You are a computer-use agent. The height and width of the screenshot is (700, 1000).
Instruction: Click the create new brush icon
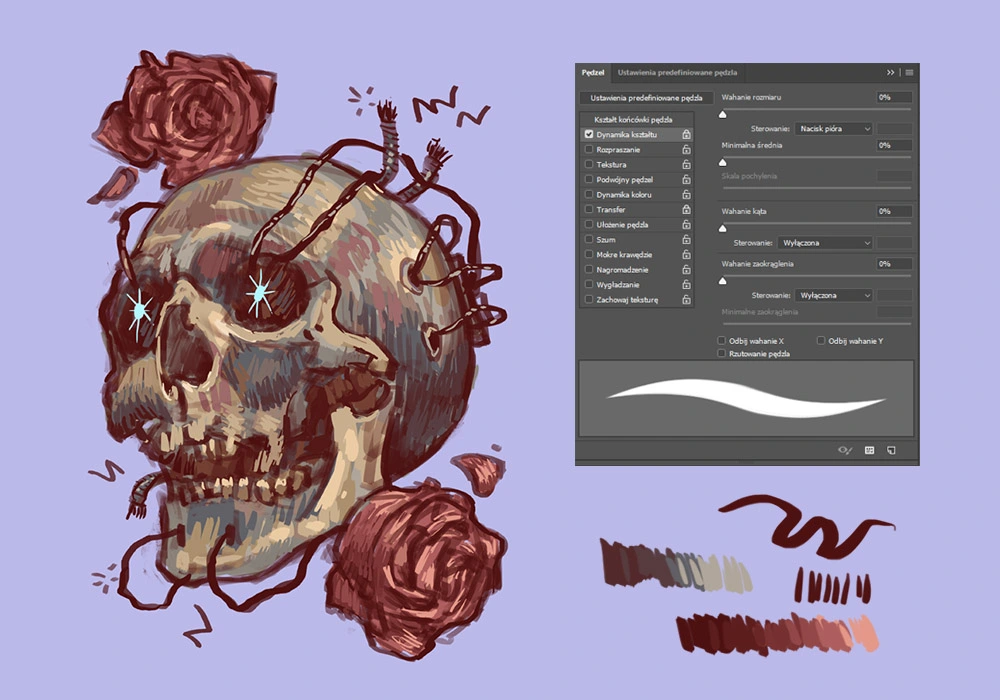coord(892,451)
